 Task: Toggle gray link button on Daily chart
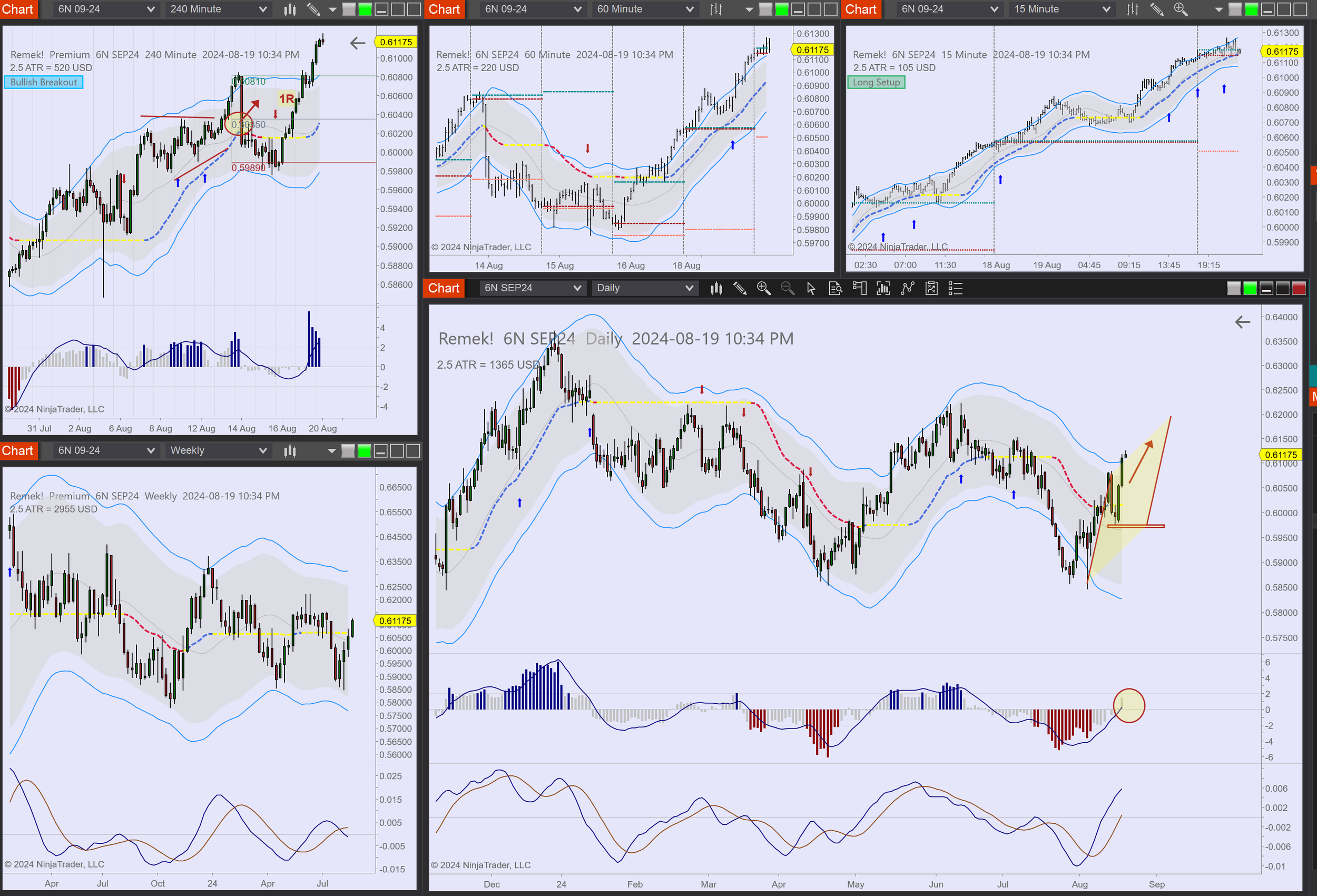point(1234,289)
